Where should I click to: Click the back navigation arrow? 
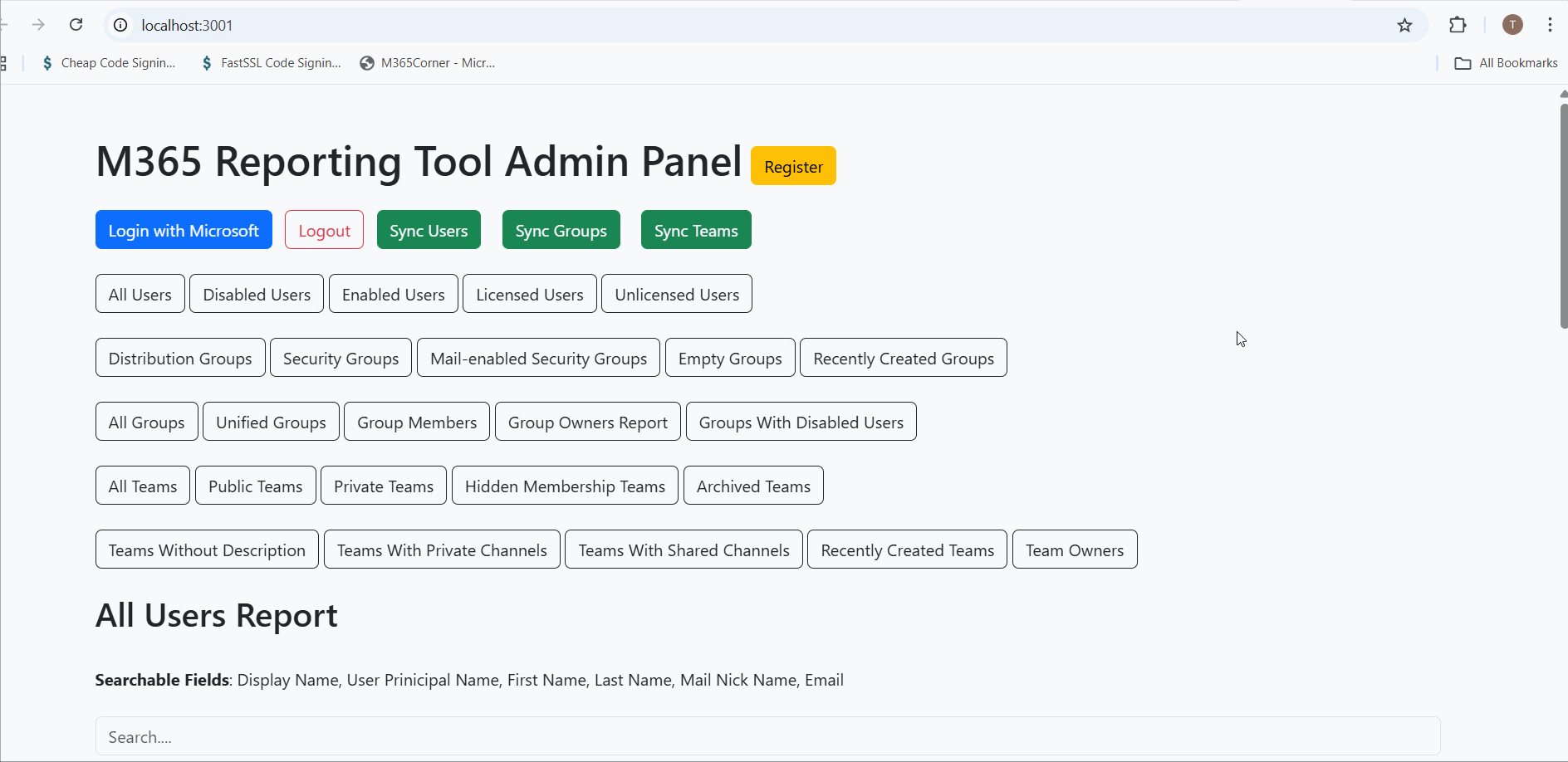(x=4, y=25)
